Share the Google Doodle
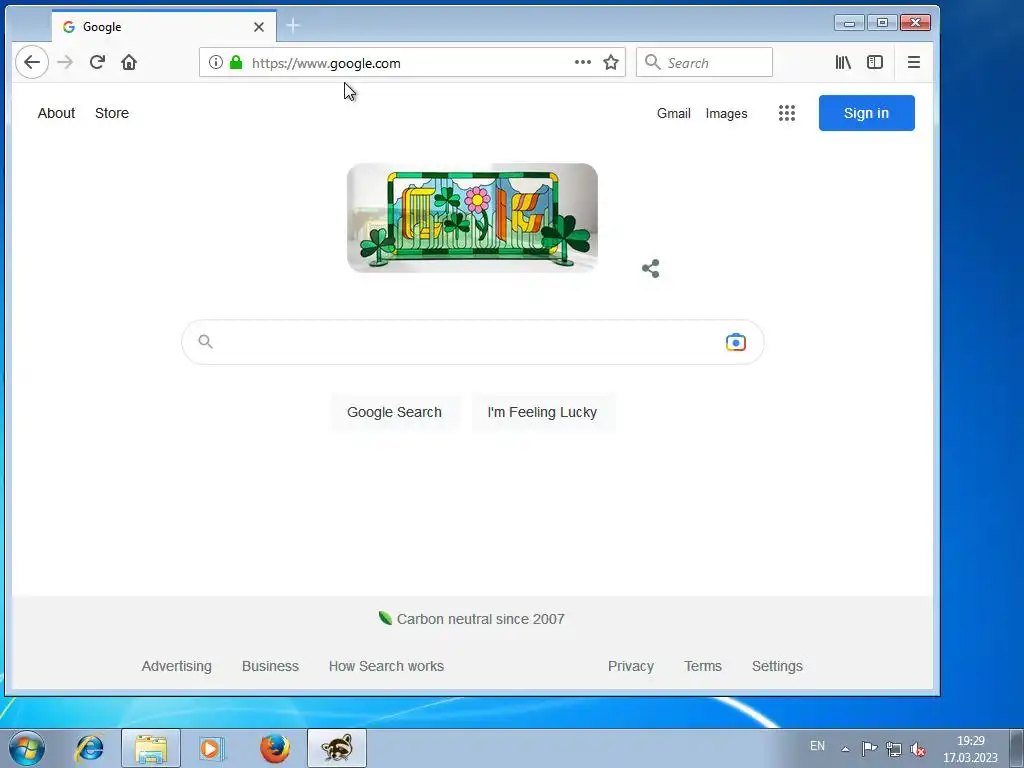1024x768 pixels. pyautogui.click(x=650, y=268)
